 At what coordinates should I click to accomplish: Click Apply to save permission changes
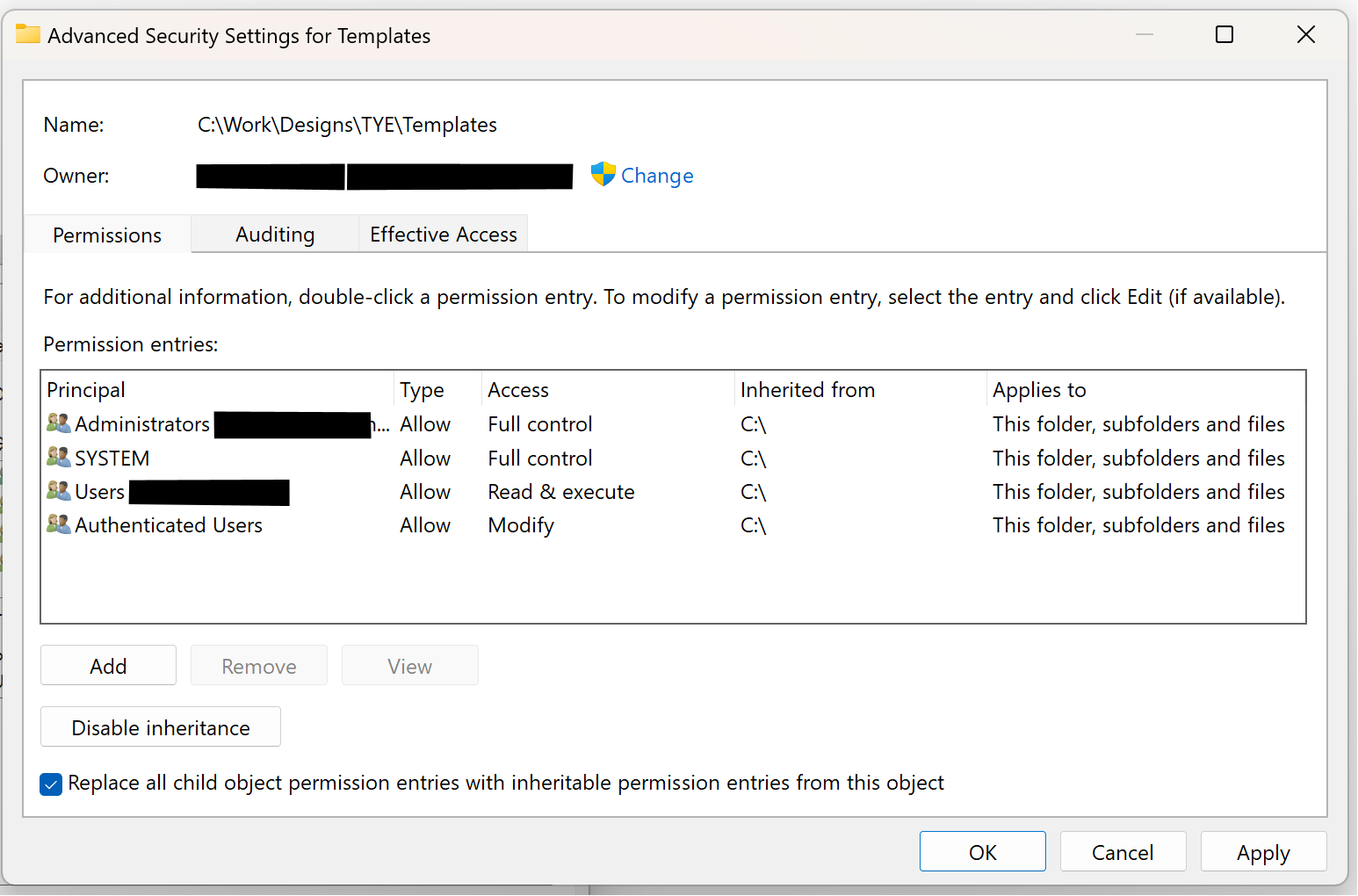pyautogui.click(x=1263, y=851)
